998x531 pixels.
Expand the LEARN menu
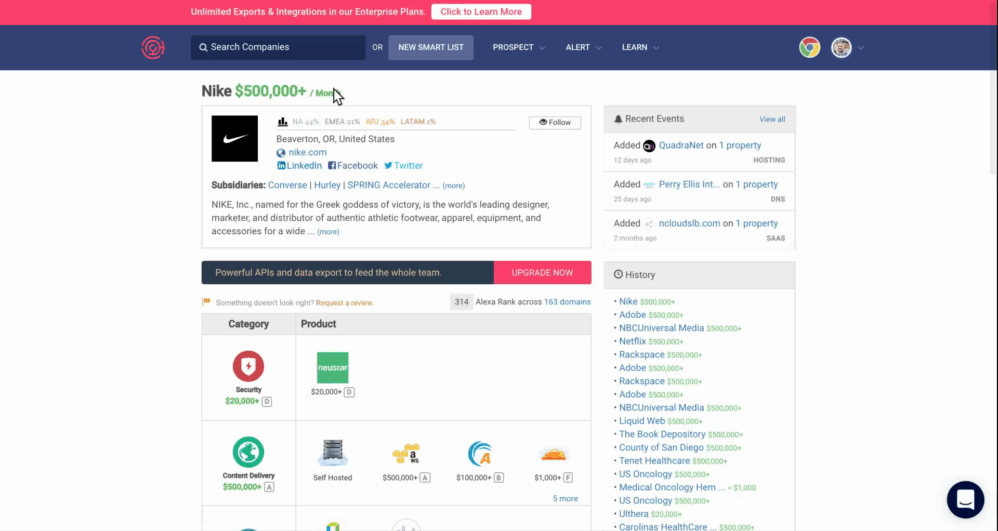[640, 48]
